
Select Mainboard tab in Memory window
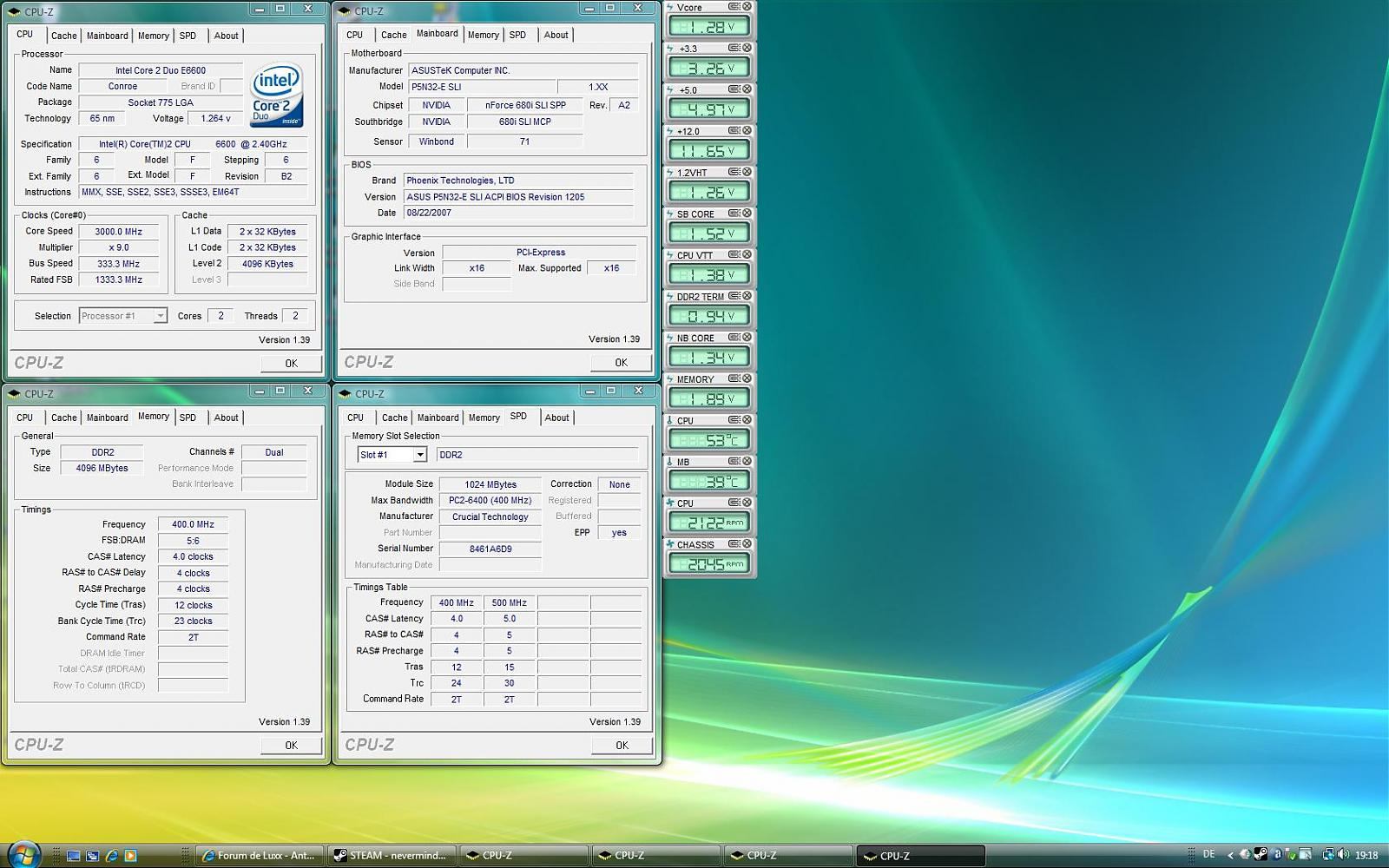pos(107,418)
